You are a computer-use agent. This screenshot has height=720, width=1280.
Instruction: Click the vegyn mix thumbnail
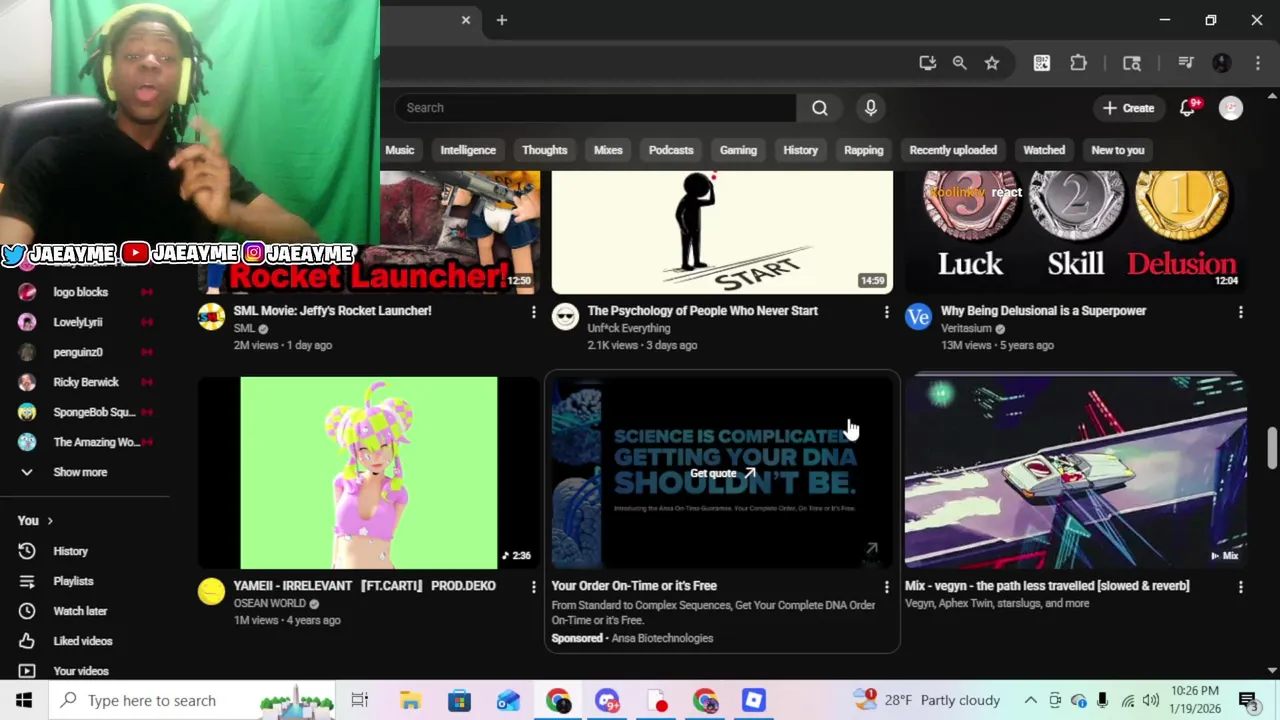tap(1075, 472)
